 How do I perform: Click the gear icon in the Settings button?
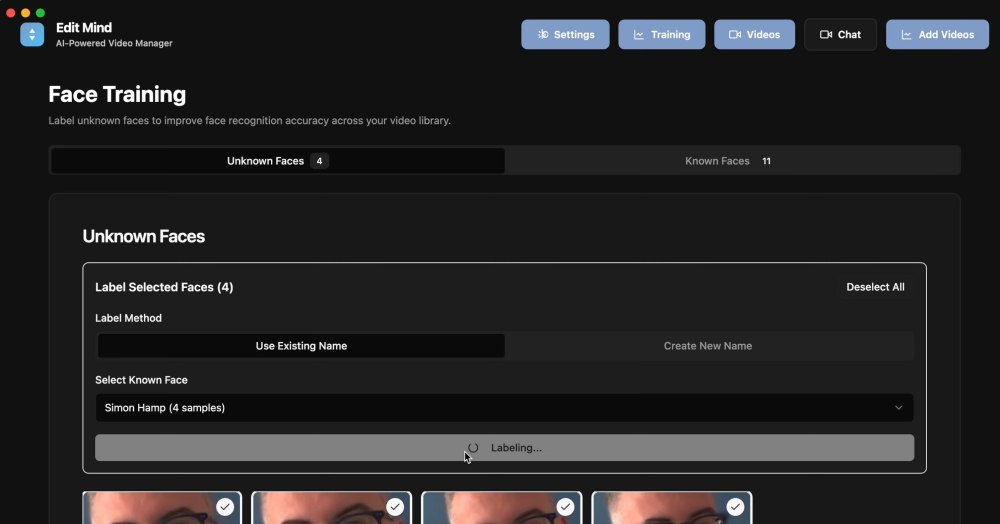[542, 35]
